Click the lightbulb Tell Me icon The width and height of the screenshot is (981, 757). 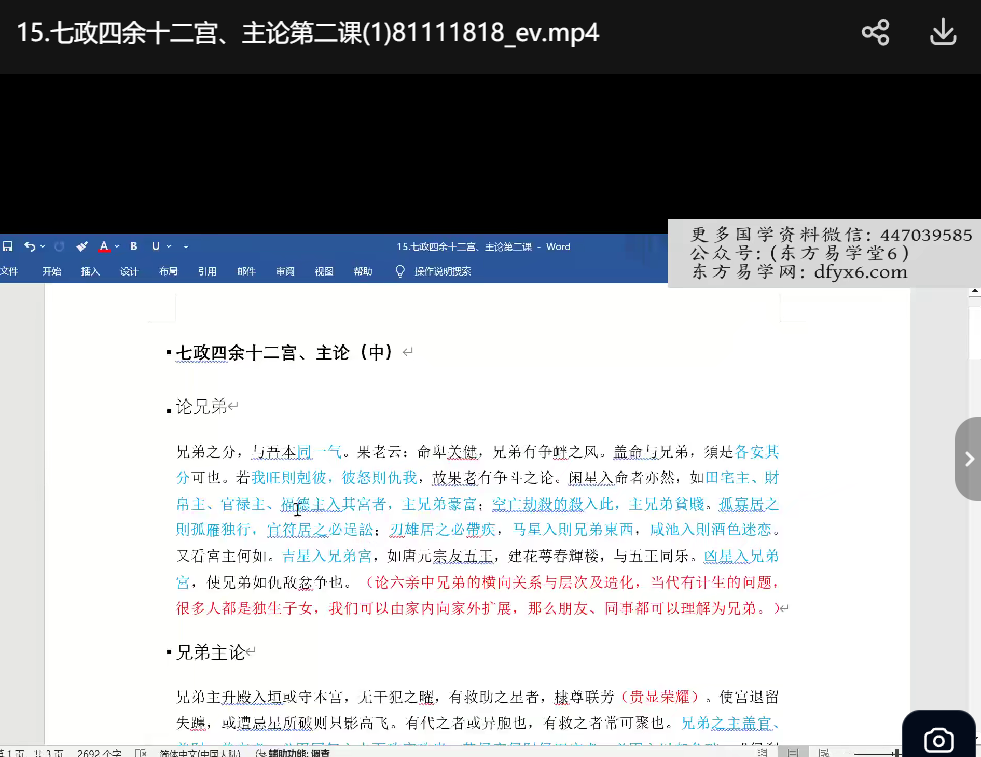pyautogui.click(x=400, y=271)
